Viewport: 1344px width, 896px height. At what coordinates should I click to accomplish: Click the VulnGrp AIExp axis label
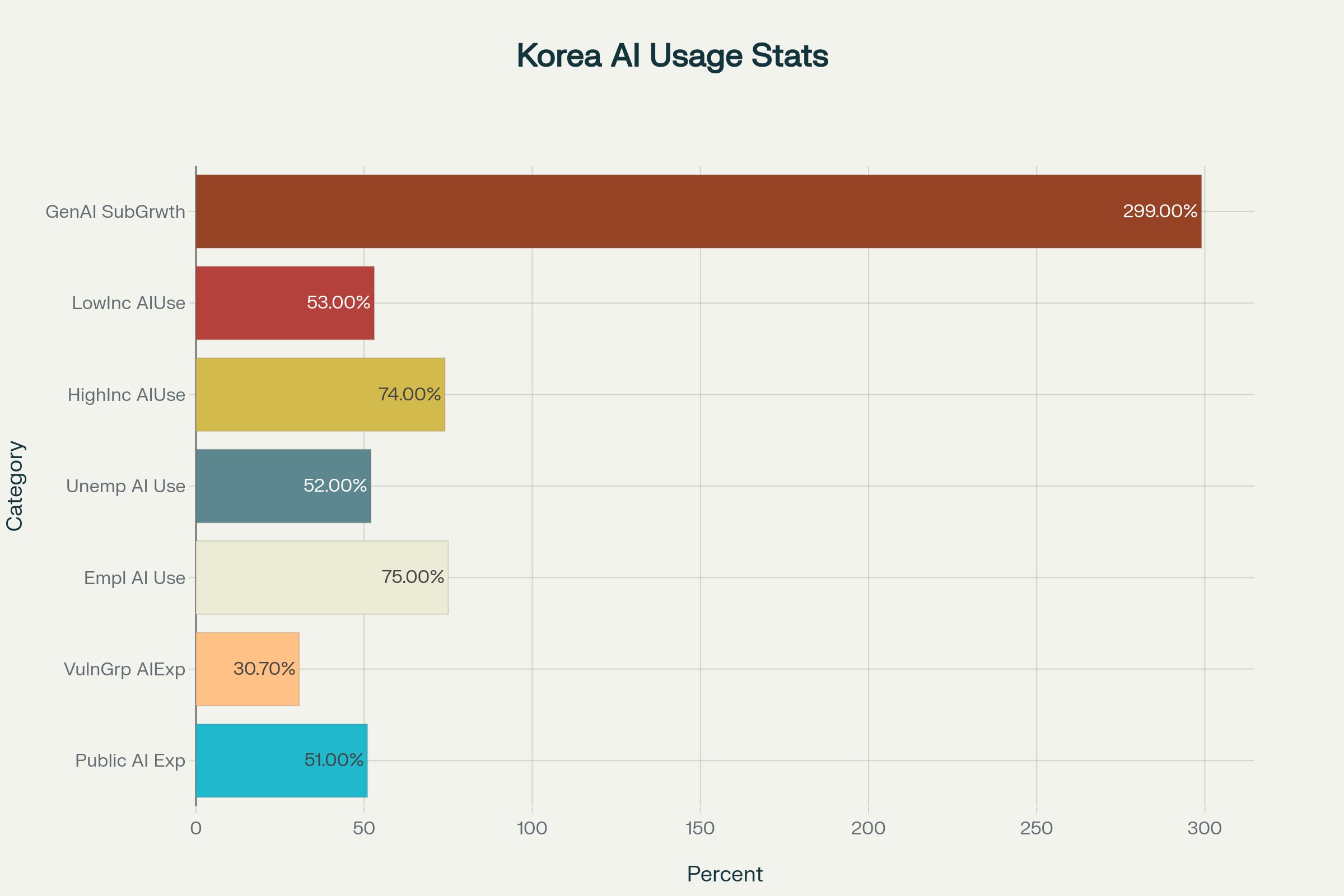click(124, 669)
